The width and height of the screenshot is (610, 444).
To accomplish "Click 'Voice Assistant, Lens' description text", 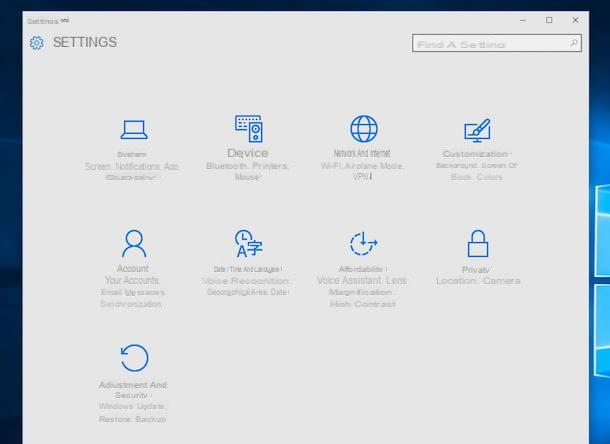I will click(362, 280).
